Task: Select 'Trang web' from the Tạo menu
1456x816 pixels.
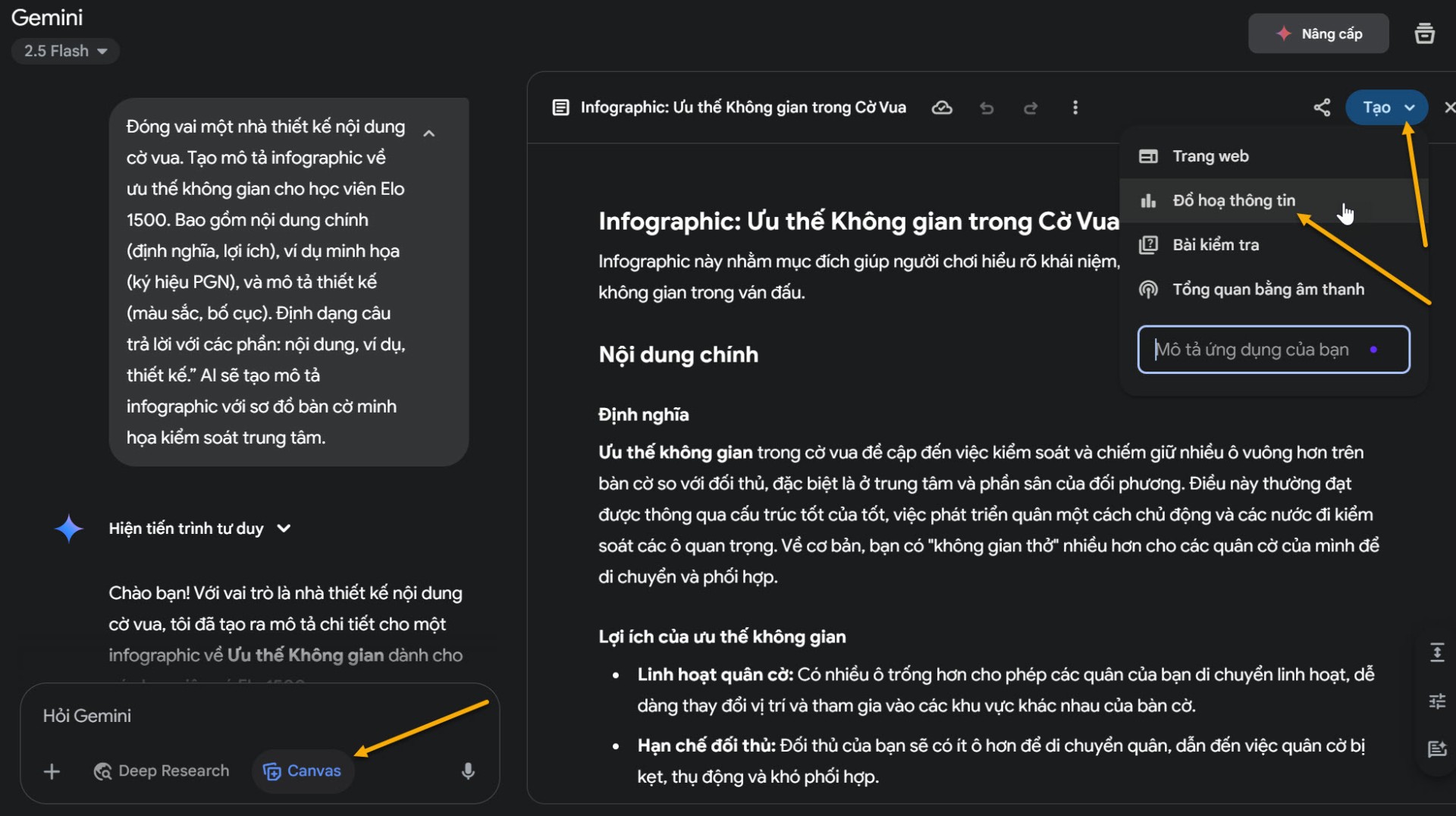Action: tap(1210, 156)
